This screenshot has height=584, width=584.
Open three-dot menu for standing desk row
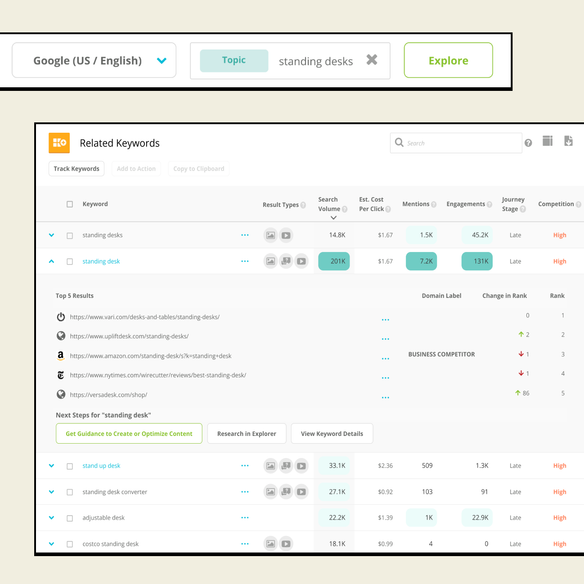tap(245, 261)
